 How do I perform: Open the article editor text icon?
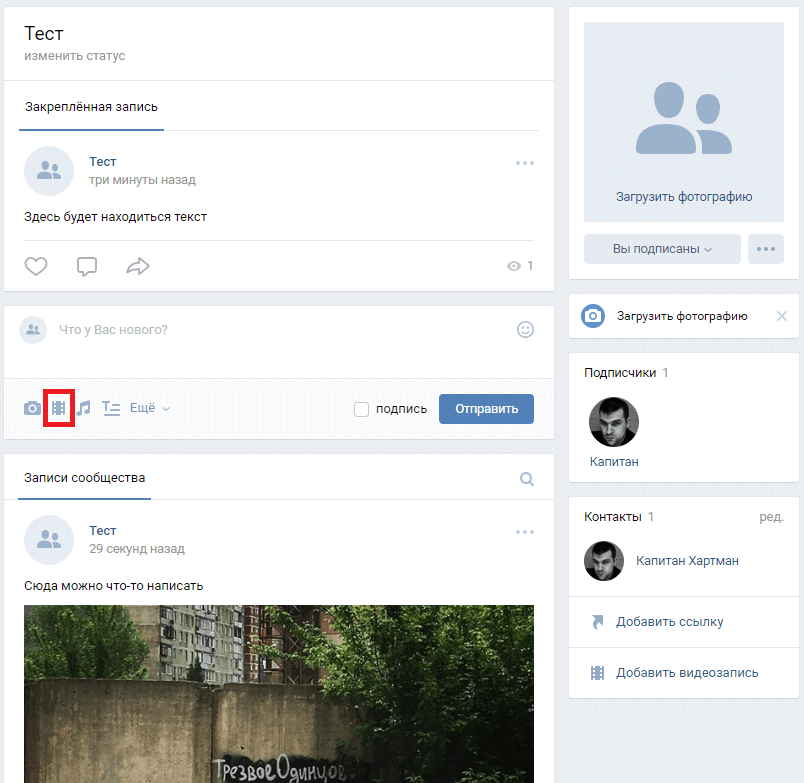[x=111, y=408]
